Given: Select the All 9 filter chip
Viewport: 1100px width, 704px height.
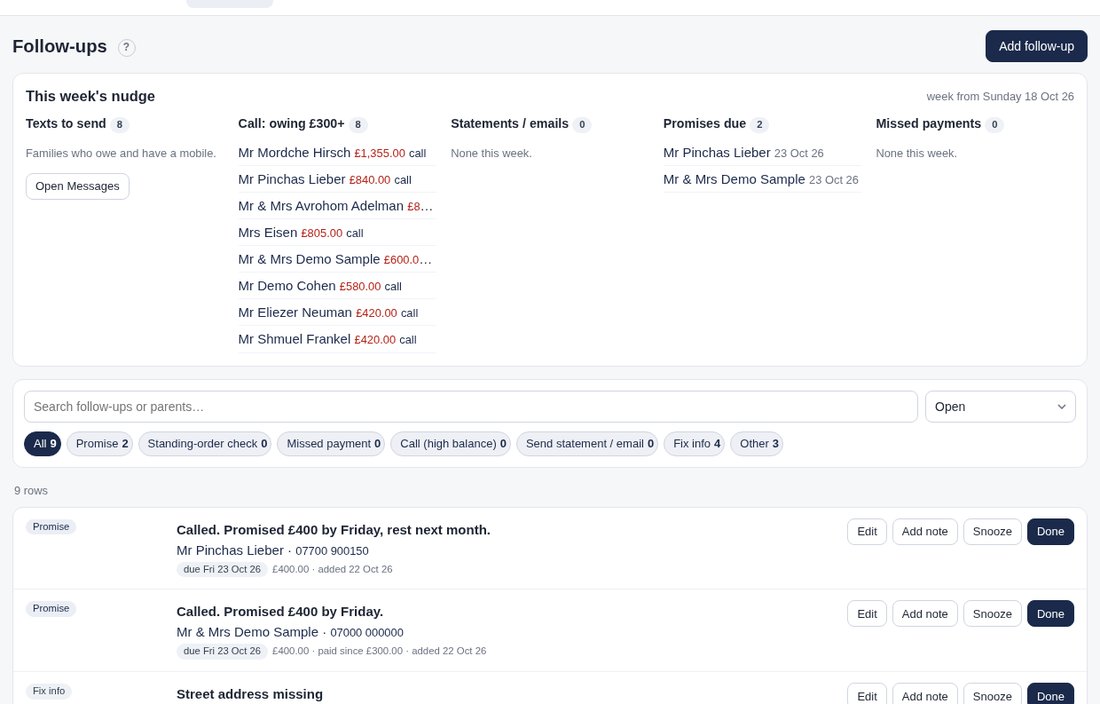Looking at the screenshot, I should (x=43, y=444).
